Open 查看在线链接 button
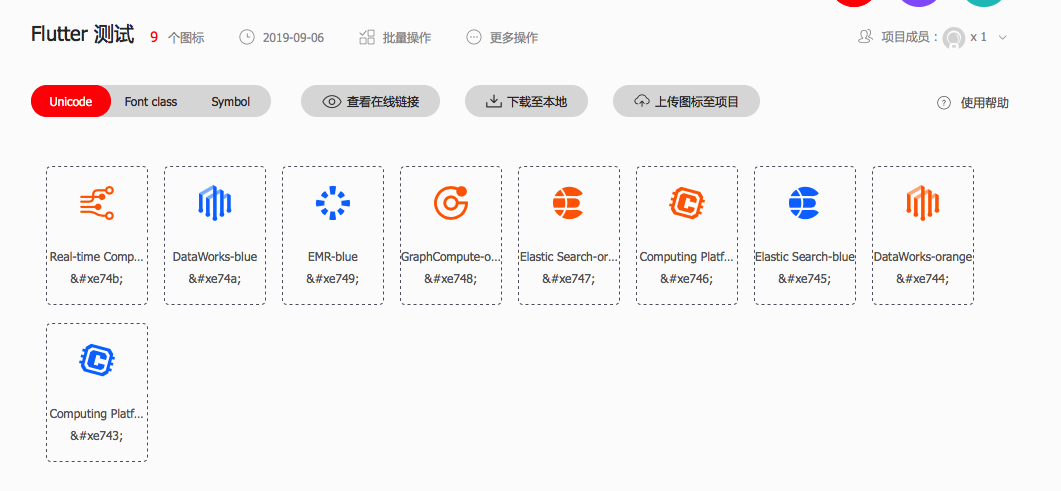This screenshot has width=1061, height=491. coord(370,101)
